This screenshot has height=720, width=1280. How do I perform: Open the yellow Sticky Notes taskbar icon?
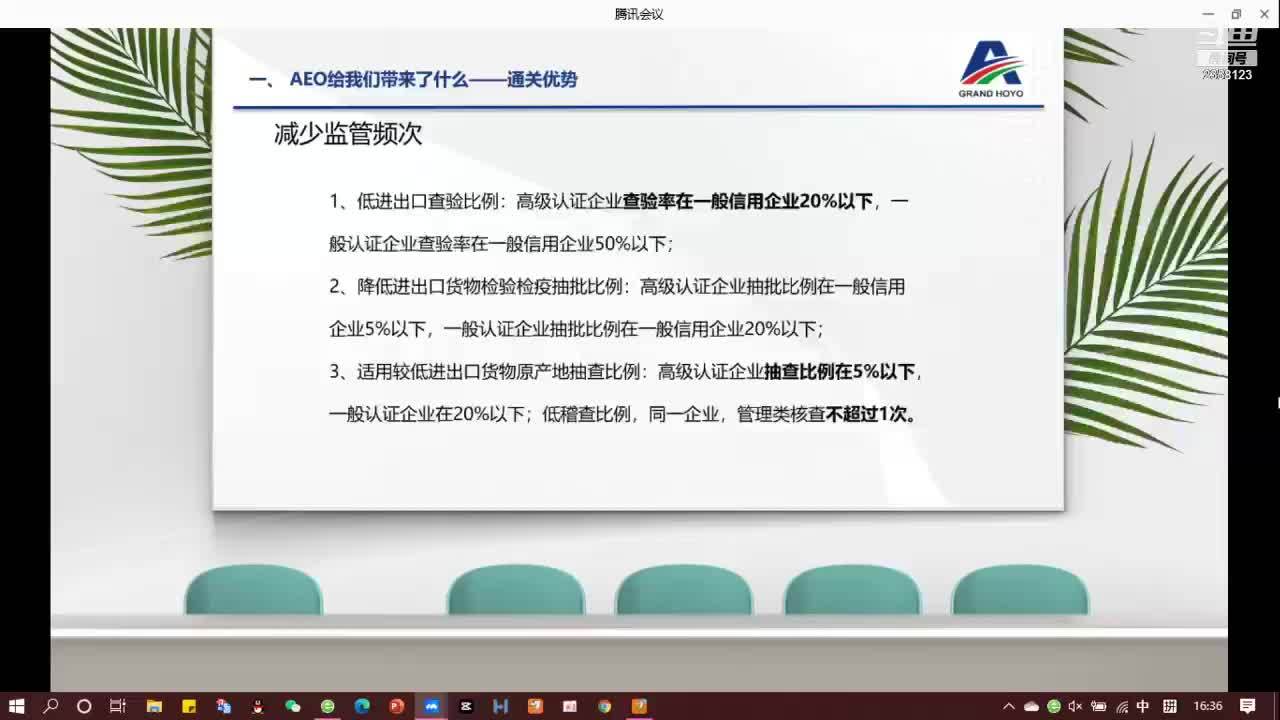click(x=189, y=706)
